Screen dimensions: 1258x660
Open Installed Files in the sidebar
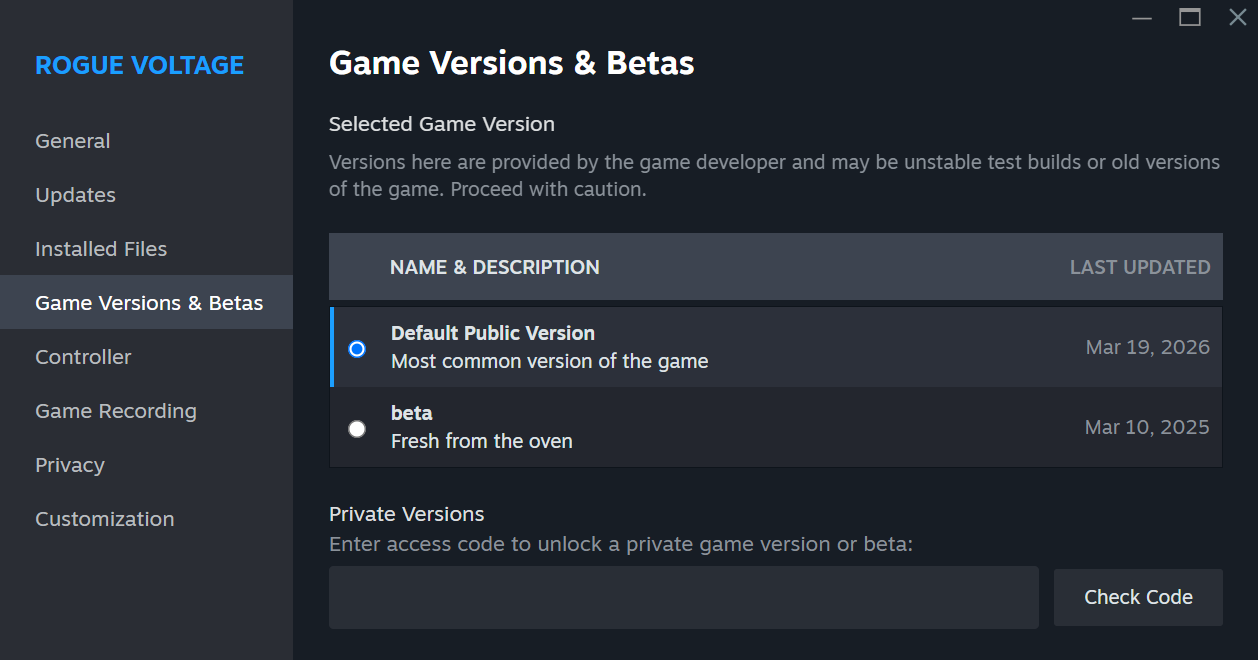tap(101, 249)
